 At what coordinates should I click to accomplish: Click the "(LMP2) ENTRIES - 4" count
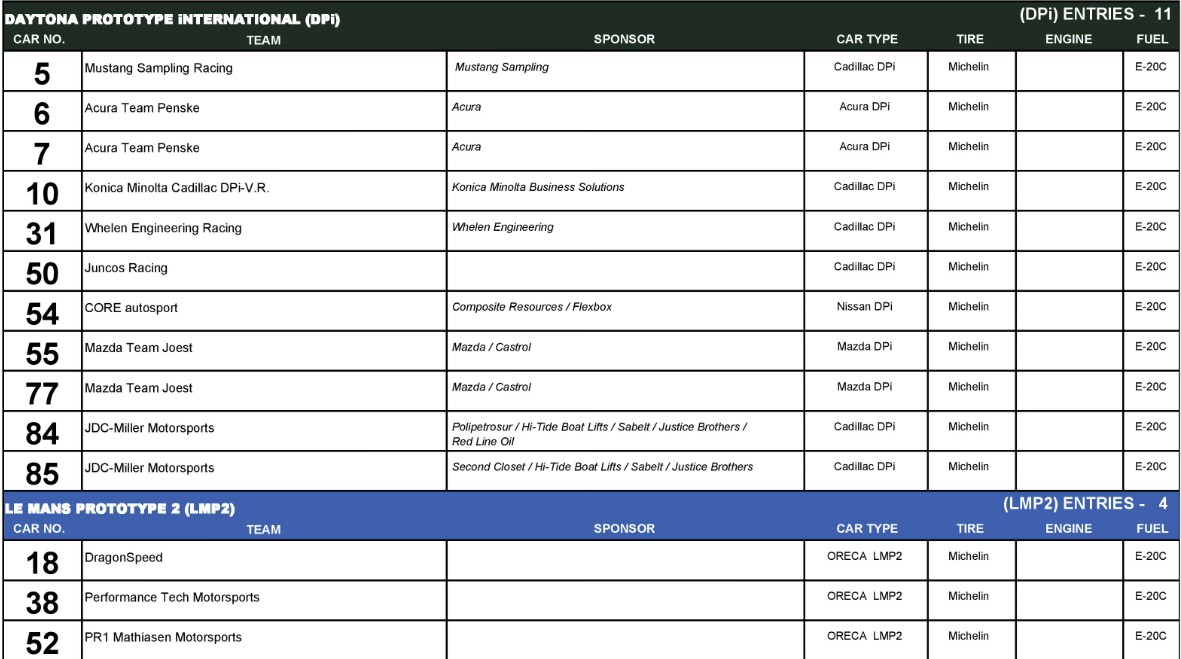1085,504
